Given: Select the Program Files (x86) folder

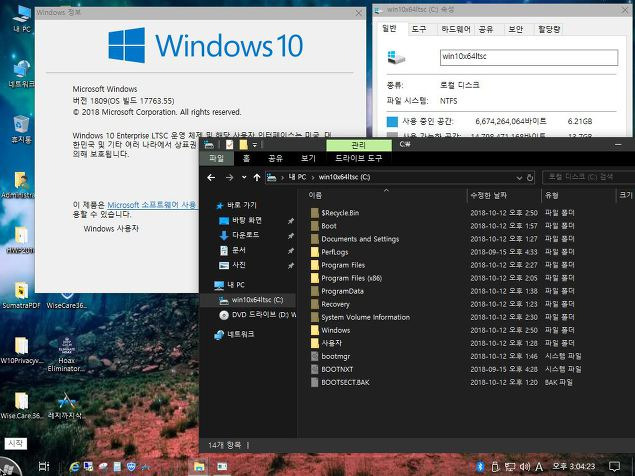Looking at the screenshot, I should pos(352,278).
